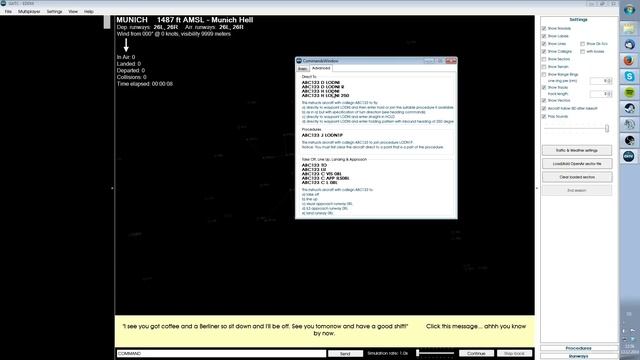
Task: Enable the Show Terrain checkbox
Action: point(544,67)
